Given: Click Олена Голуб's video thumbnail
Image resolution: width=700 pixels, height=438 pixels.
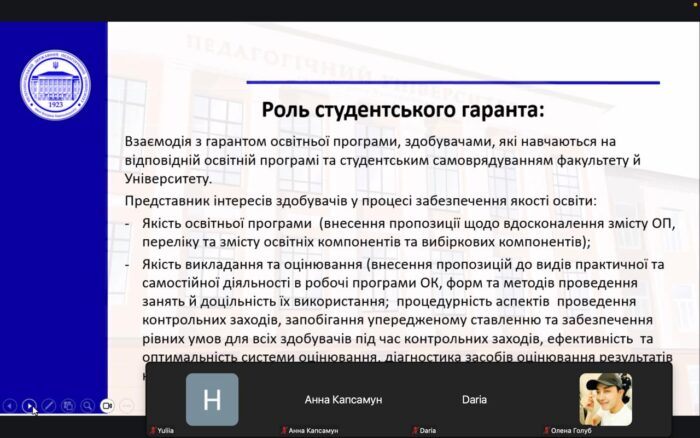Looking at the screenshot, I should coord(605,399).
